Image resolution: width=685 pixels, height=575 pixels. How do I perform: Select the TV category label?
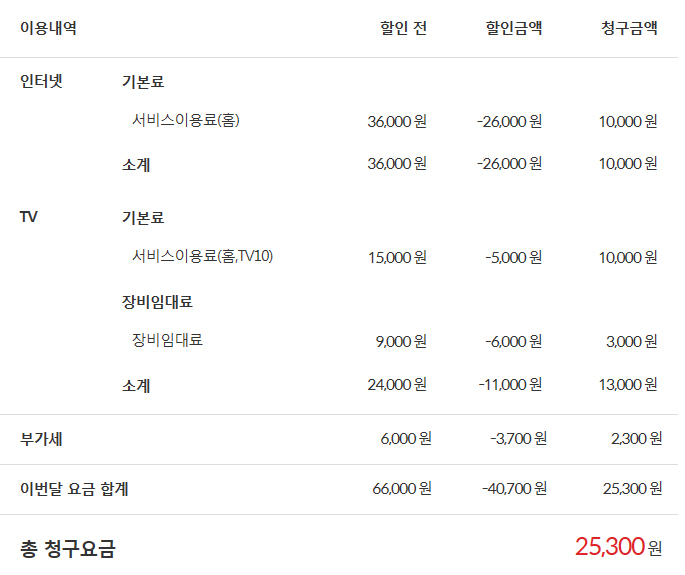[28, 216]
